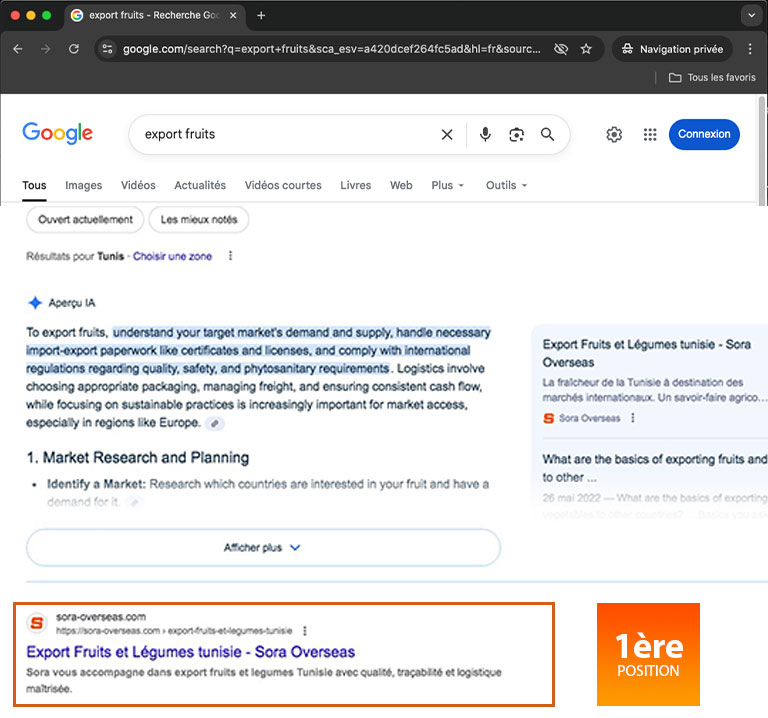Toggle the 'Ouvert actuellement' filter chip
This screenshot has height=718, width=768.
click(x=85, y=219)
